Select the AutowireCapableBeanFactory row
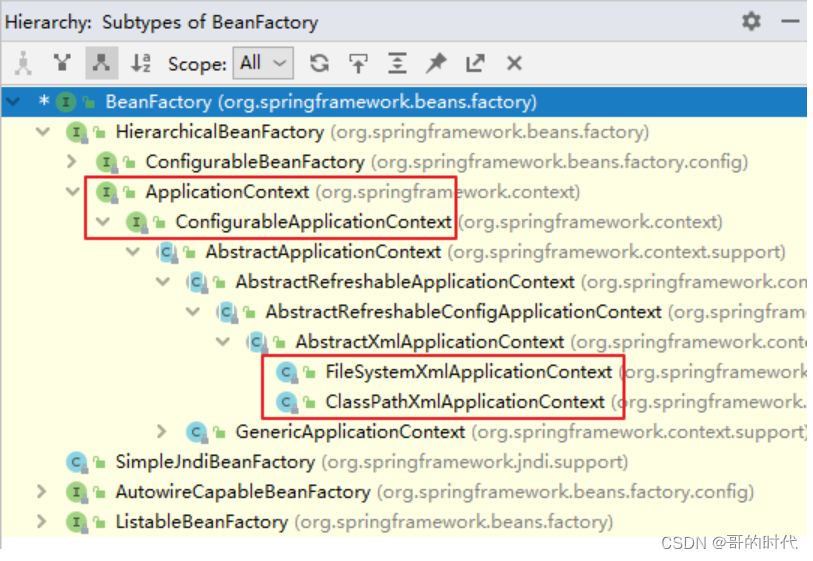The width and height of the screenshot is (813, 561). tap(404, 491)
